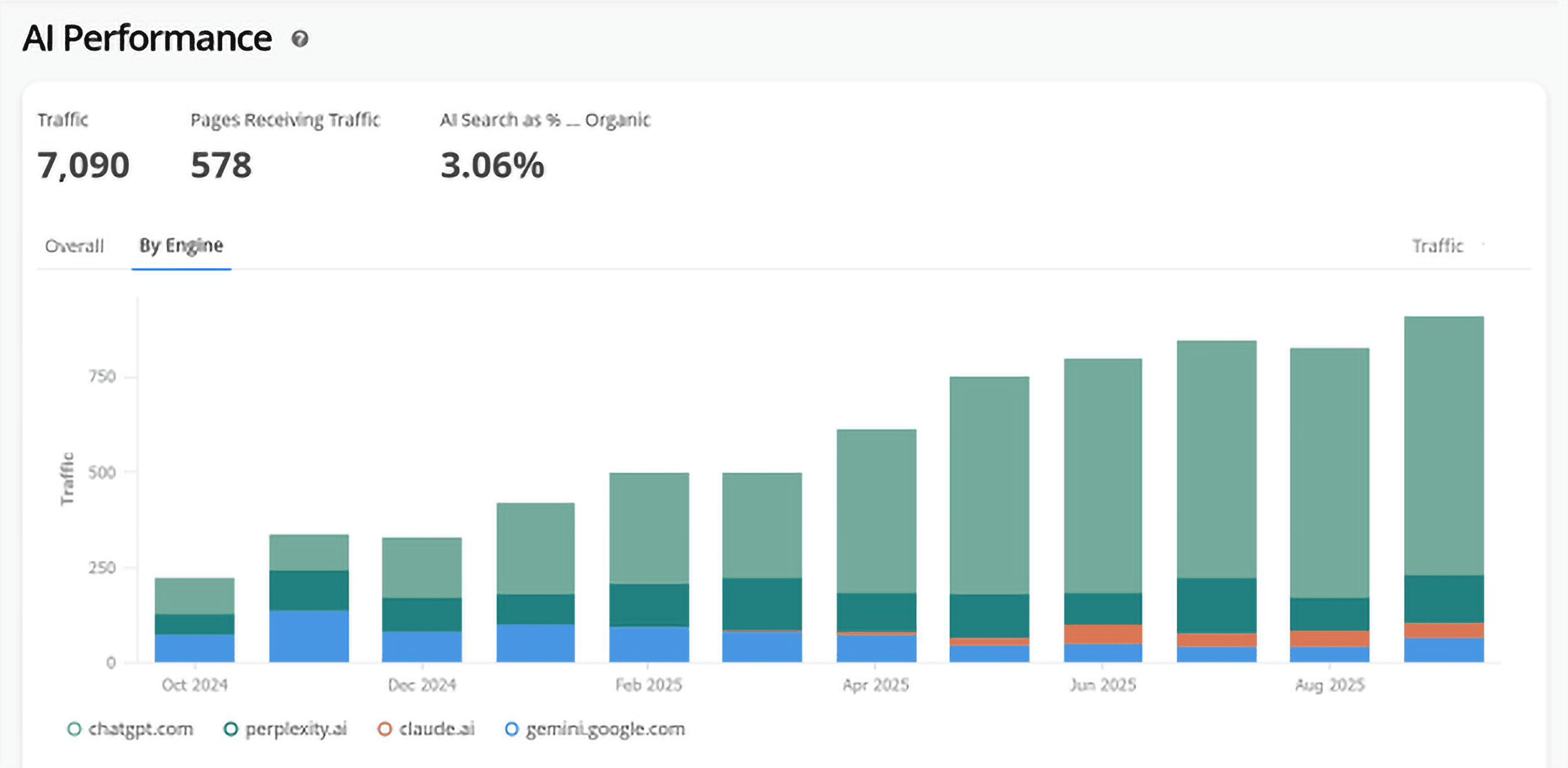Image resolution: width=1568 pixels, height=768 pixels.
Task: Toggle perplexity.ai legend series
Action: (285, 728)
